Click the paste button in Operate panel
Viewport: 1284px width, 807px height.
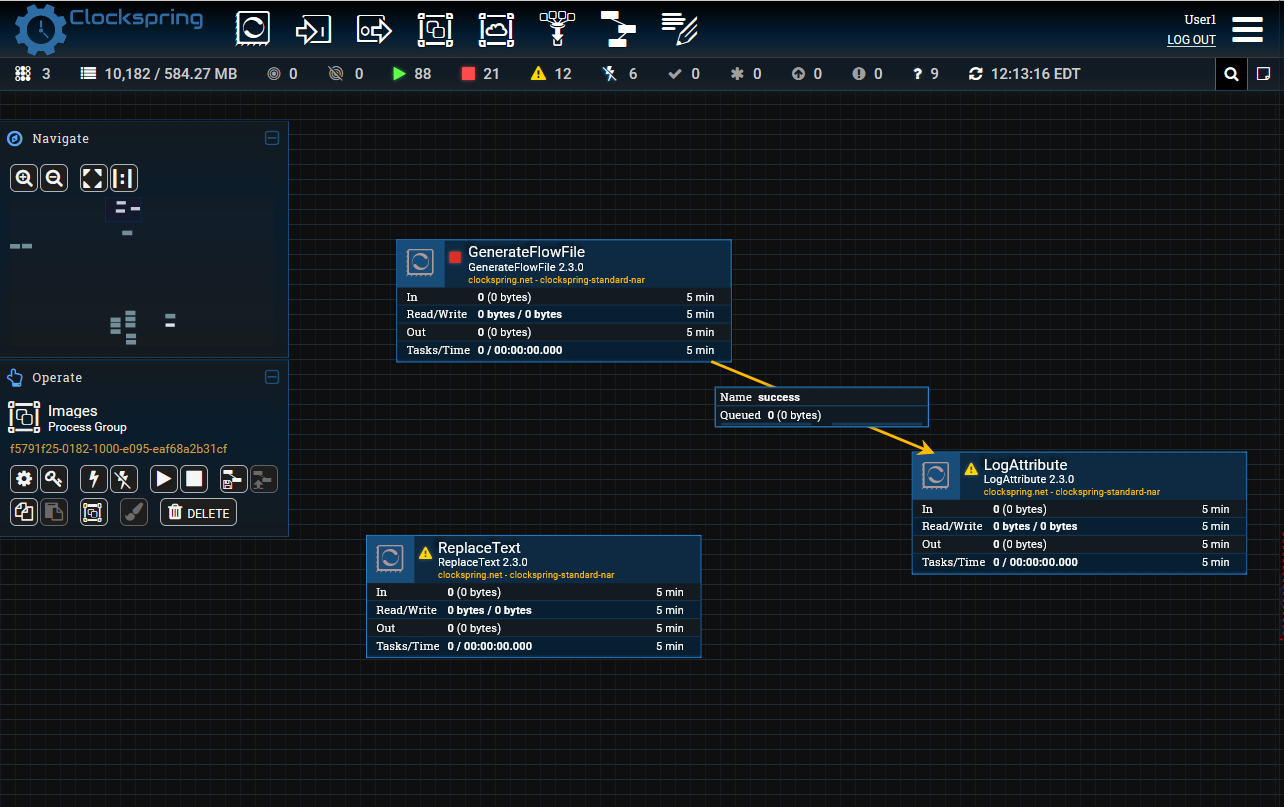tap(54, 512)
